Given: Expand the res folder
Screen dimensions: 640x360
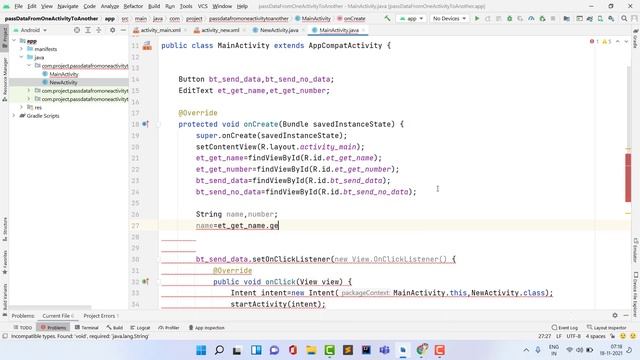Looking at the screenshot, I should pyautogui.click(x=21, y=107).
